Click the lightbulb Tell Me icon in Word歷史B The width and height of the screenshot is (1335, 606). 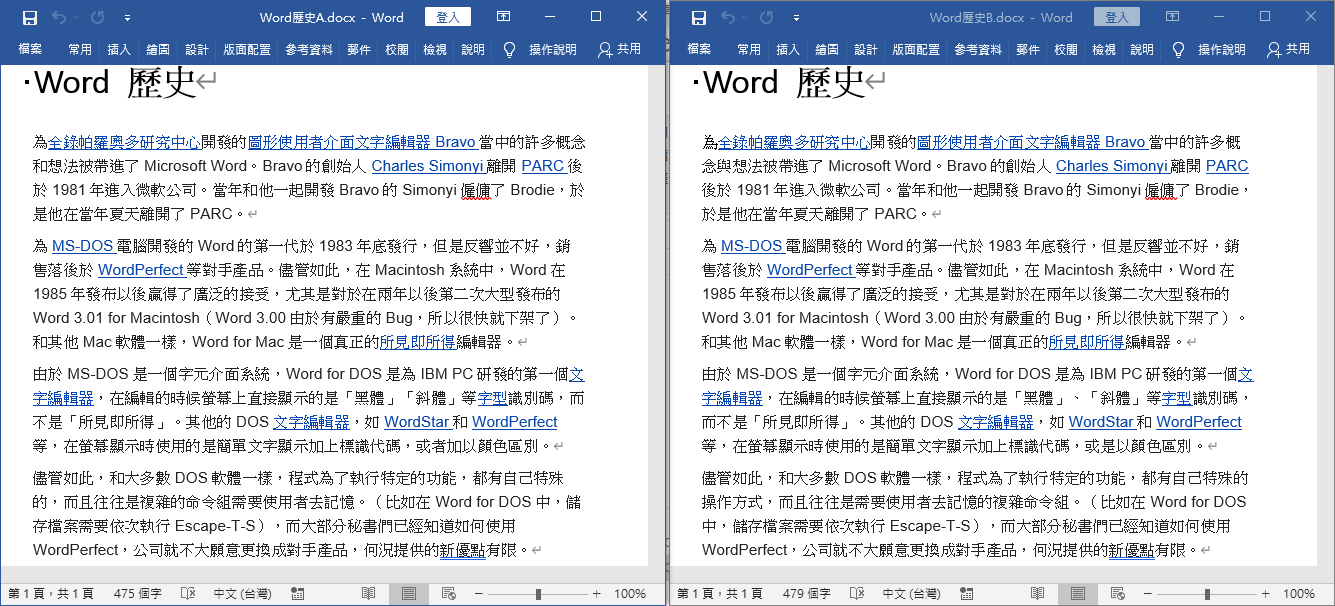tap(1178, 49)
